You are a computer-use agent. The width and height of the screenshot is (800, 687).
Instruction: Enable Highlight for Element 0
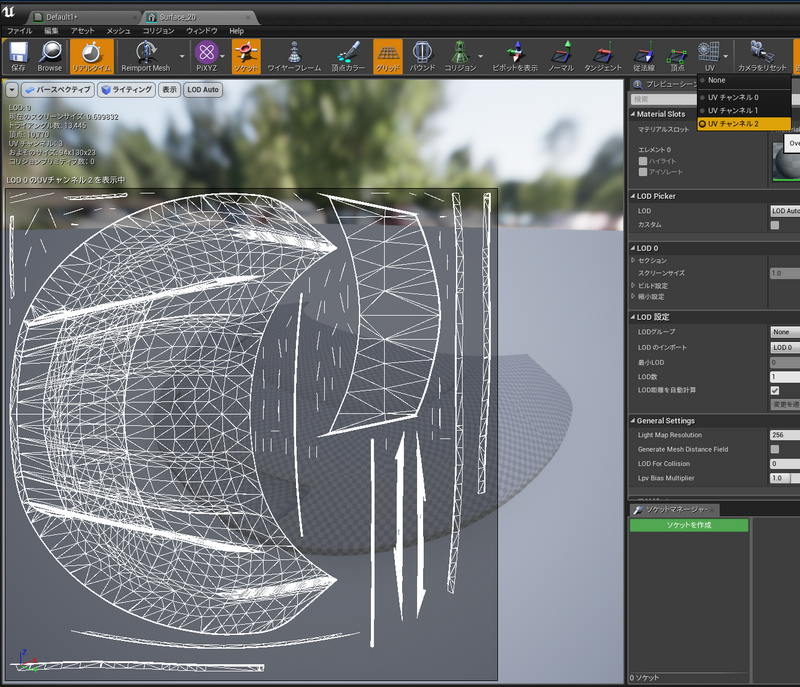tap(643, 161)
